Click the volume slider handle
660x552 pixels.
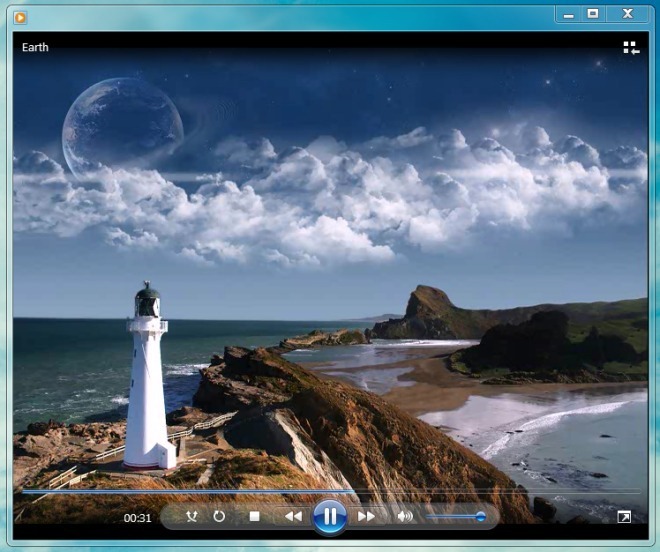[x=480, y=517]
